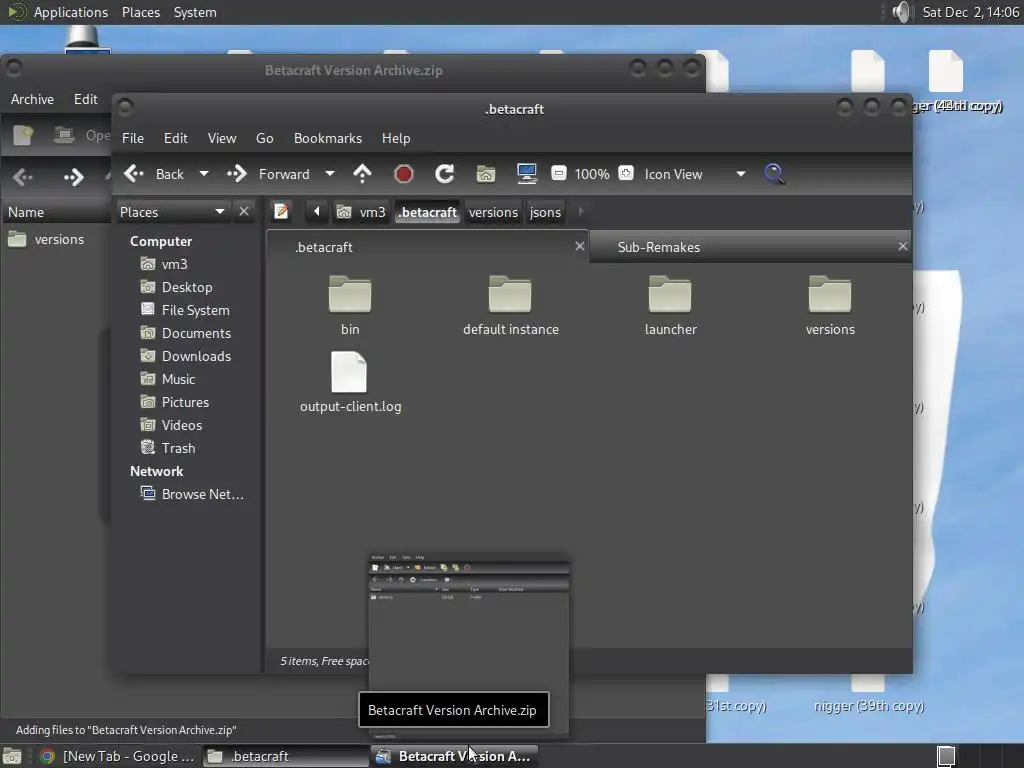Image resolution: width=1024 pixels, height=768 pixels.
Task: Open Edit menu in archive manager window
Action: pyautogui.click(x=86, y=99)
